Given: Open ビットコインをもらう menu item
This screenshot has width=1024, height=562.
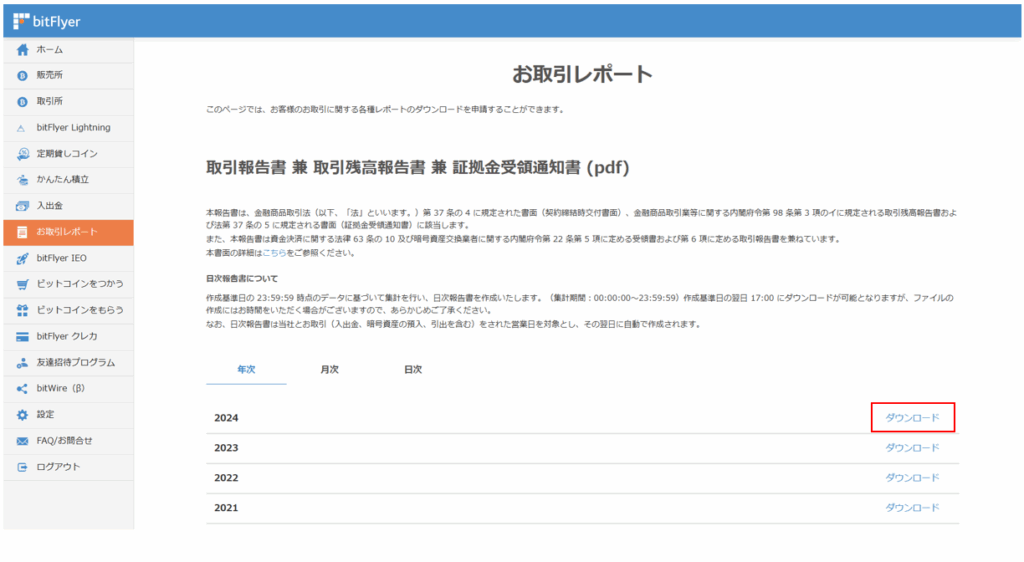Looking at the screenshot, I should click(69, 311).
